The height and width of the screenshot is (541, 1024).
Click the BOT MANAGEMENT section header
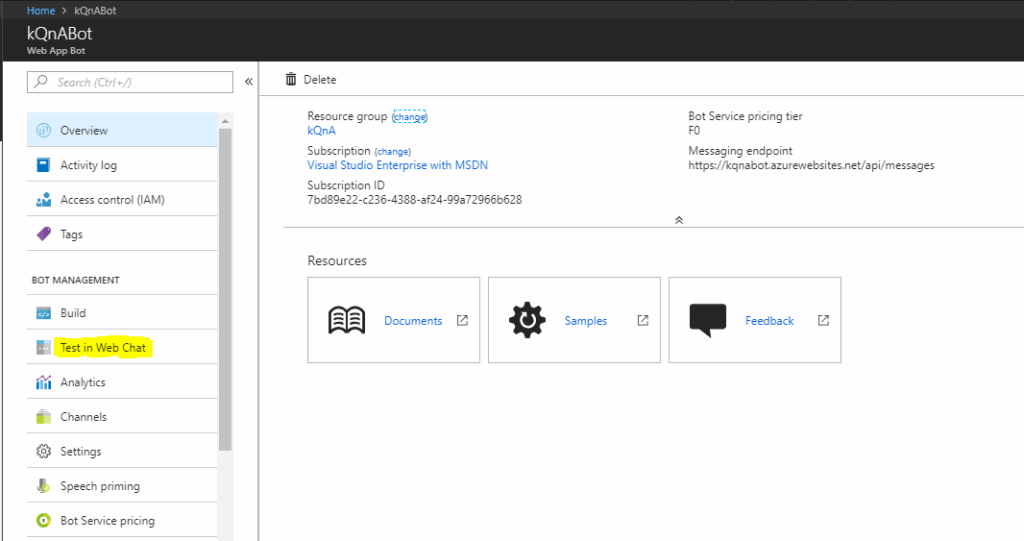(76, 280)
